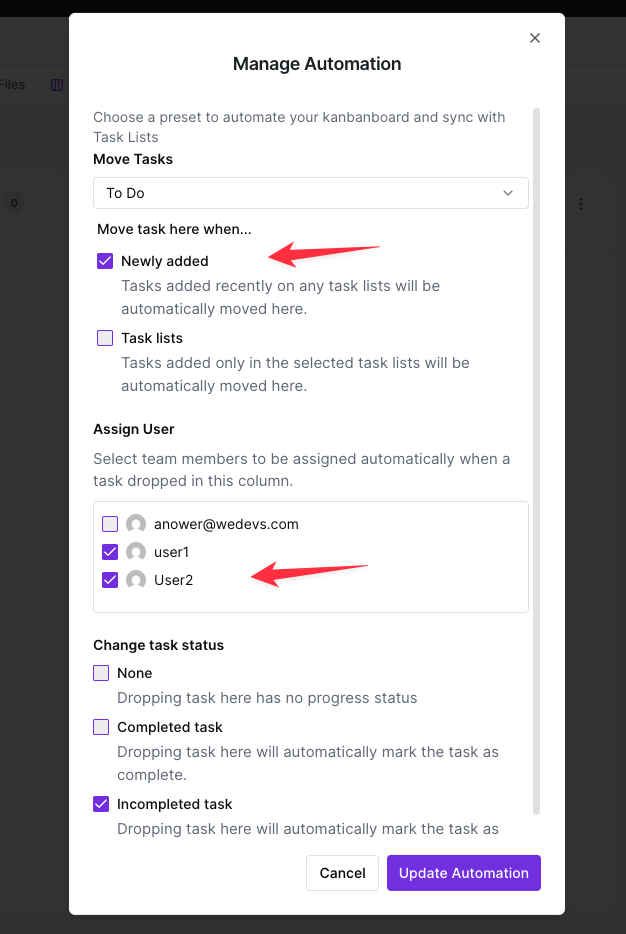The width and height of the screenshot is (626, 934).
Task: Open the column three-dot options menu
Action: click(x=581, y=204)
